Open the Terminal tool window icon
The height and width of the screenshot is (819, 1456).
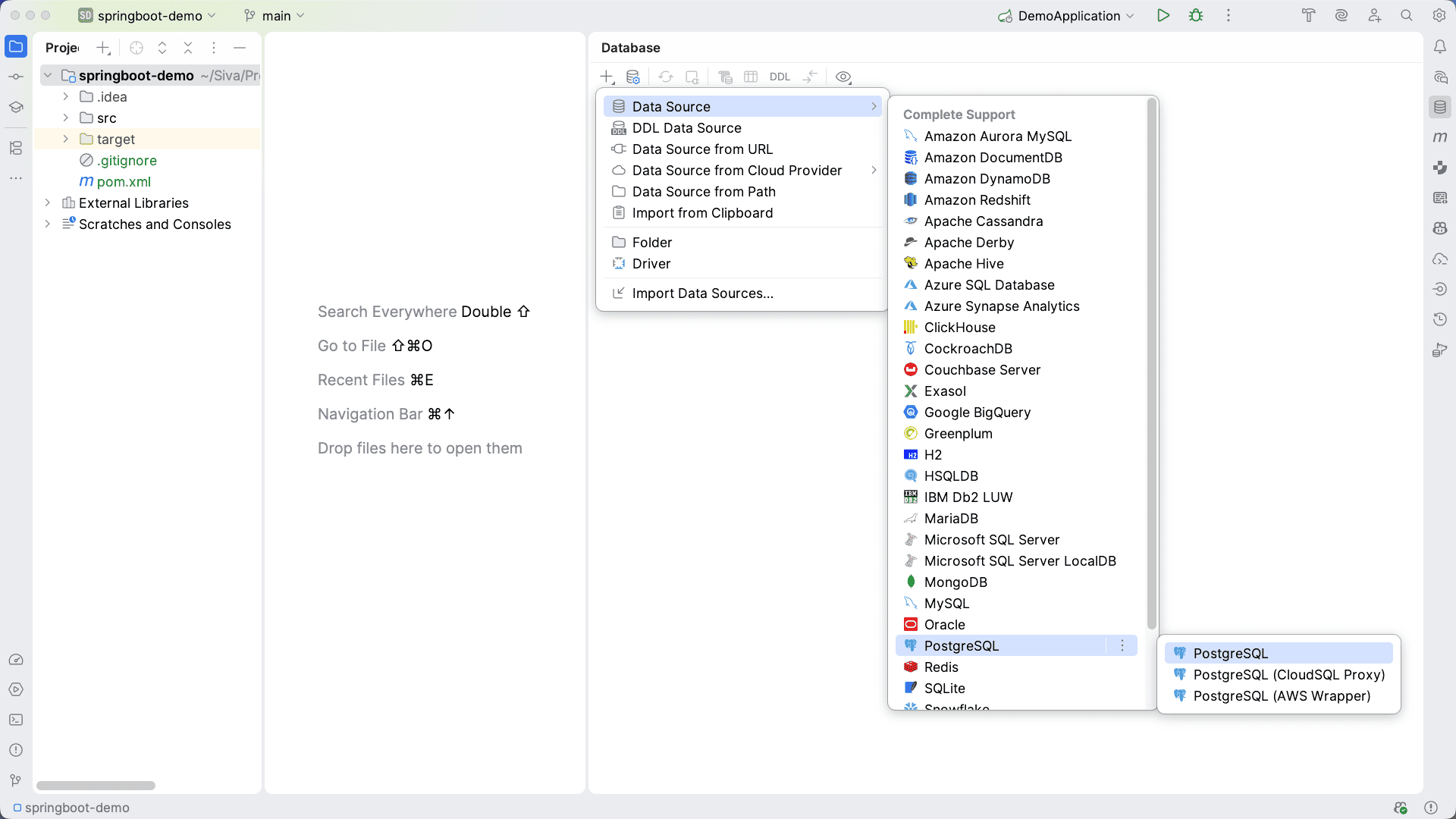[16, 720]
